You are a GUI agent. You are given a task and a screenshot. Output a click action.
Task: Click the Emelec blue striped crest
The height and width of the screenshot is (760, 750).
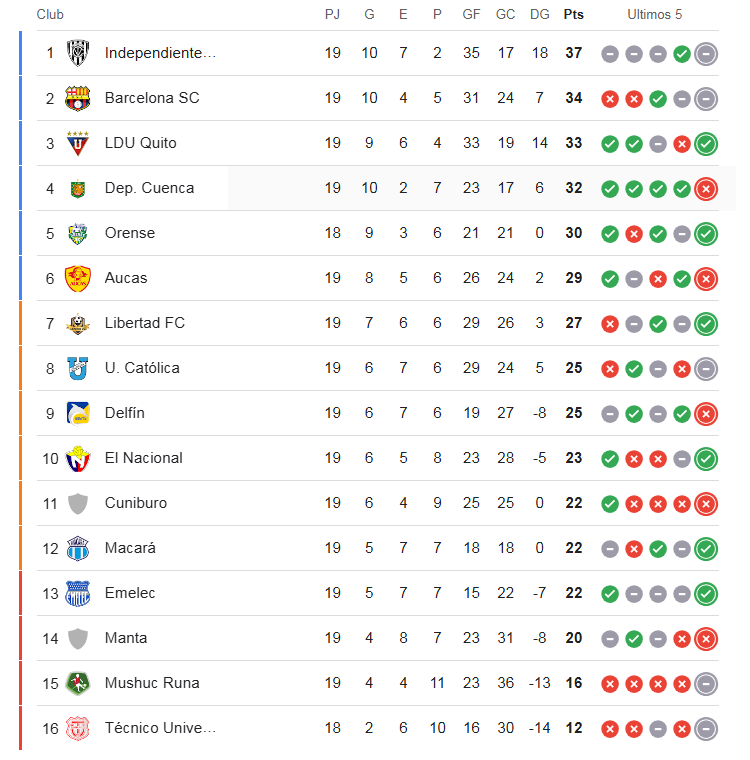coord(78,594)
